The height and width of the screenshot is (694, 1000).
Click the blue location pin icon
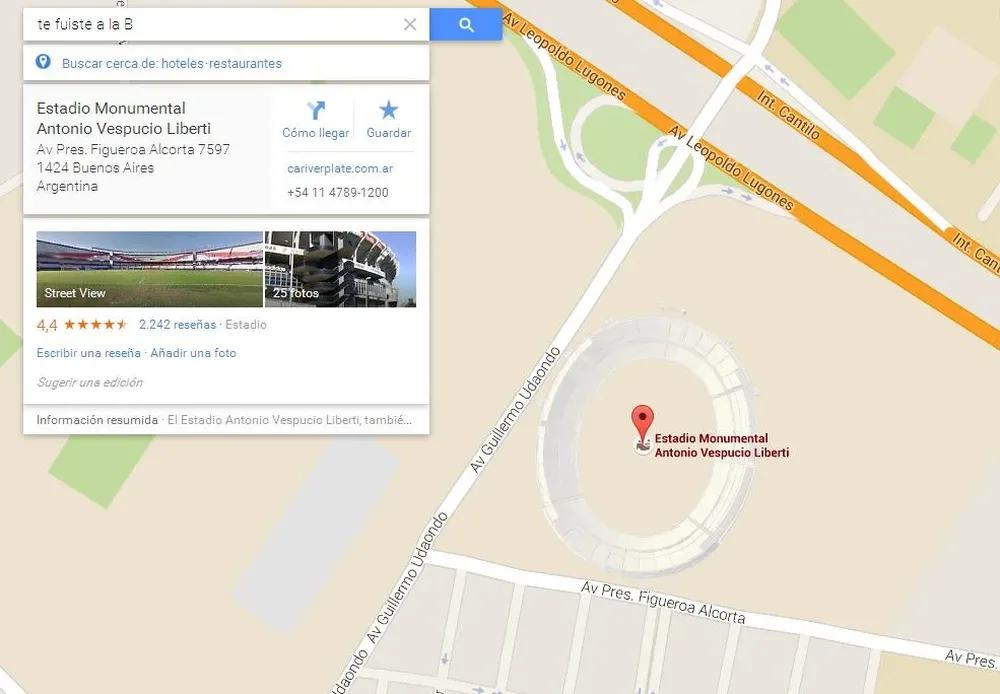43,62
